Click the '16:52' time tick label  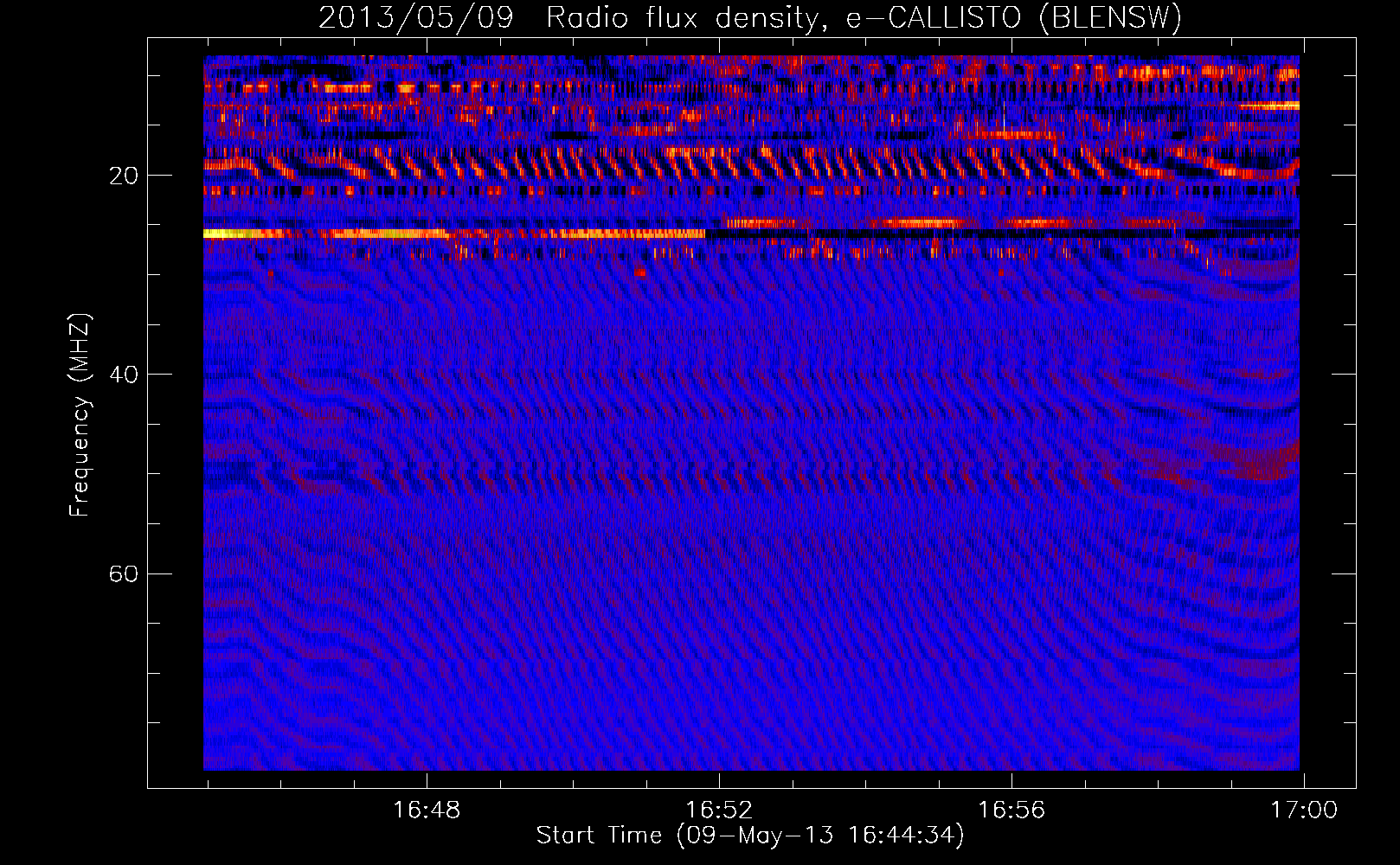click(719, 810)
